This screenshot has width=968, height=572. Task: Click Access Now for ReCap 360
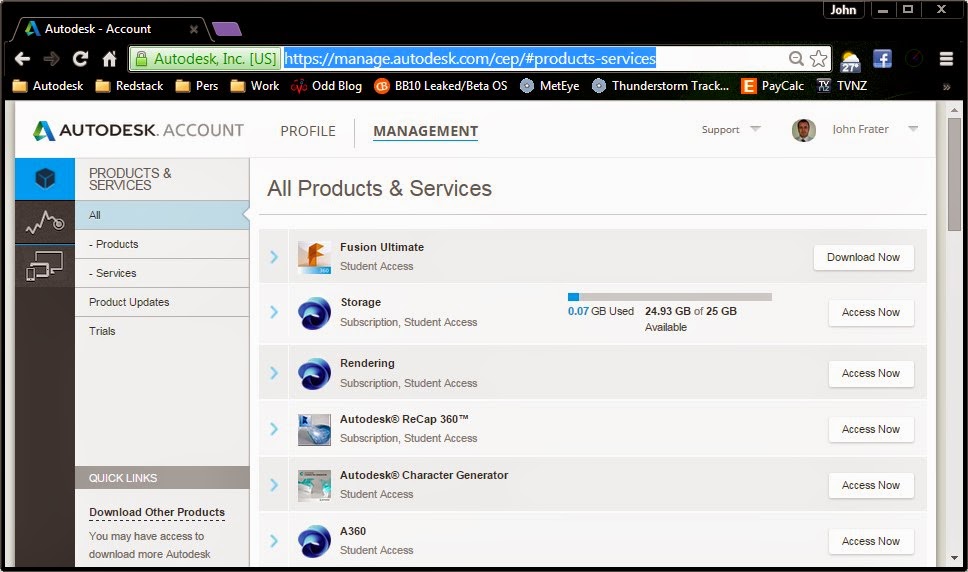pos(870,429)
